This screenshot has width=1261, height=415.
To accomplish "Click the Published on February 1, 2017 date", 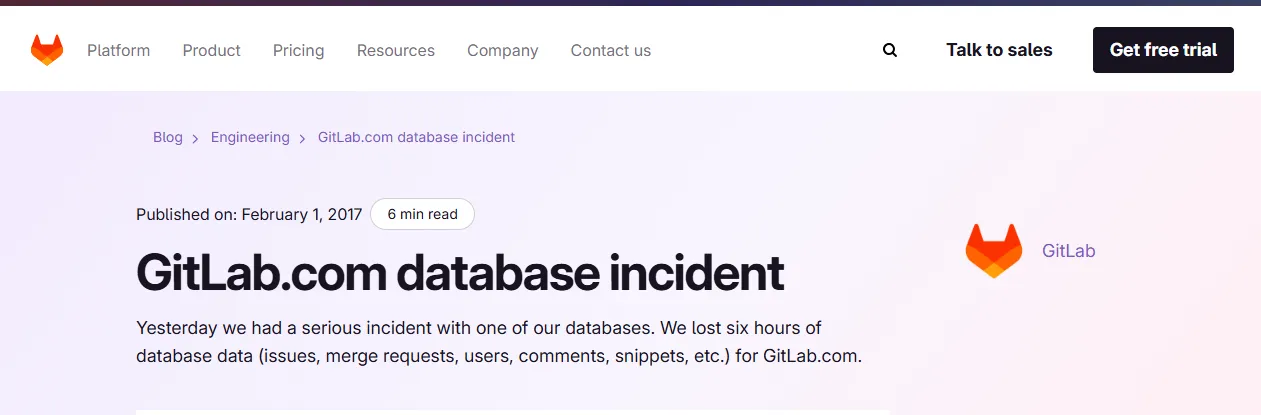I will (249, 214).
